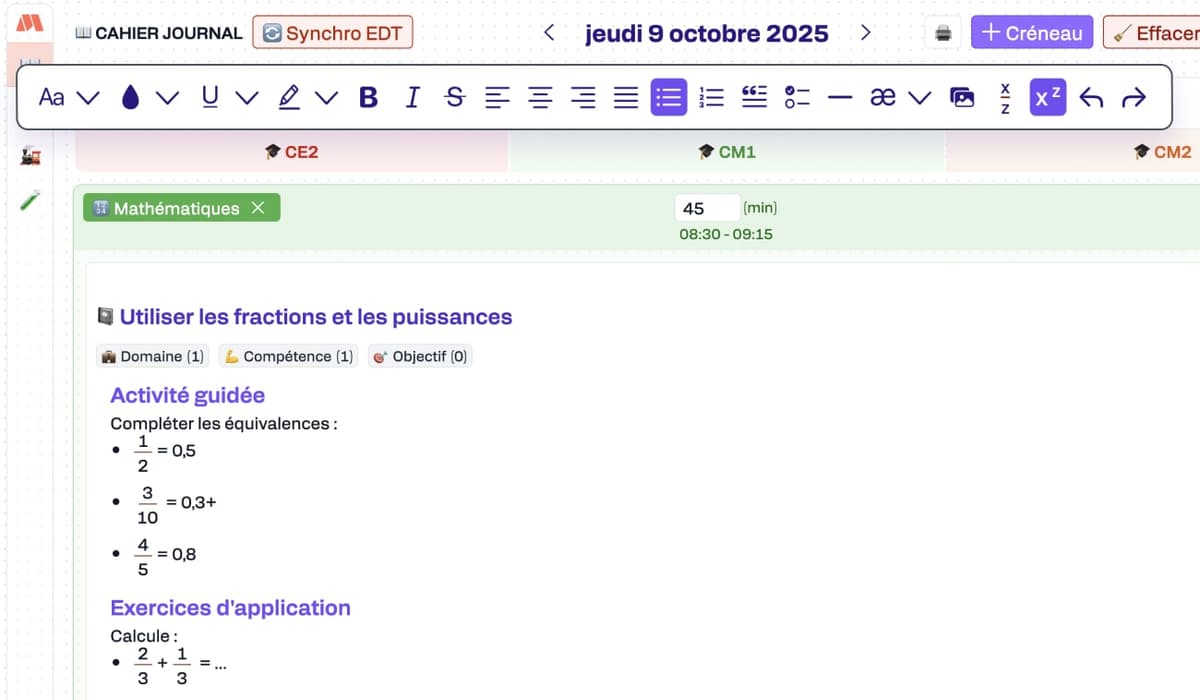Click the bulleted list icon

[x=668, y=97]
